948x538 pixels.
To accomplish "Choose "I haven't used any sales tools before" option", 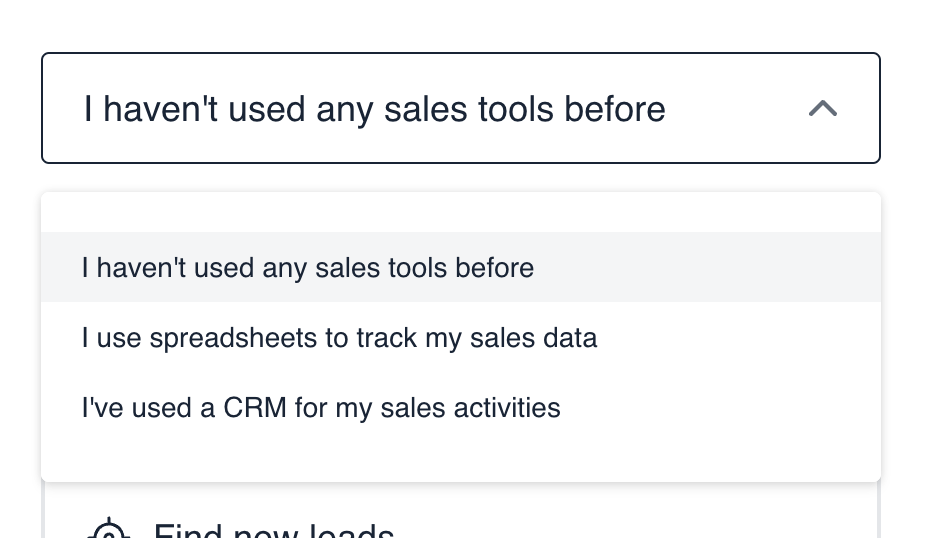I will click(x=461, y=267).
